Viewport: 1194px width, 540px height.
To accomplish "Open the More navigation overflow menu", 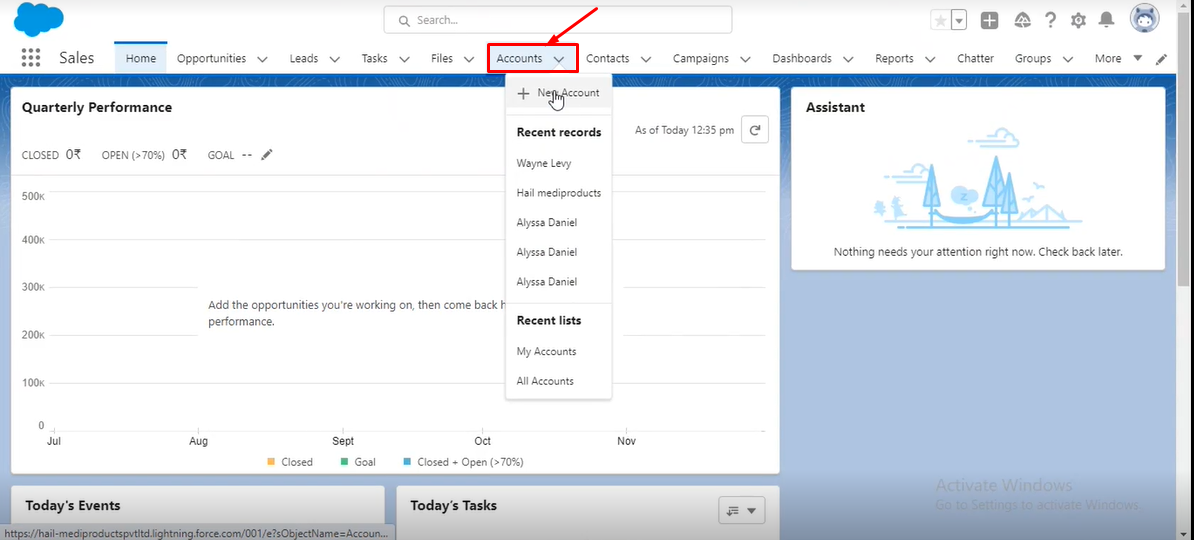I will [1119, 58].
